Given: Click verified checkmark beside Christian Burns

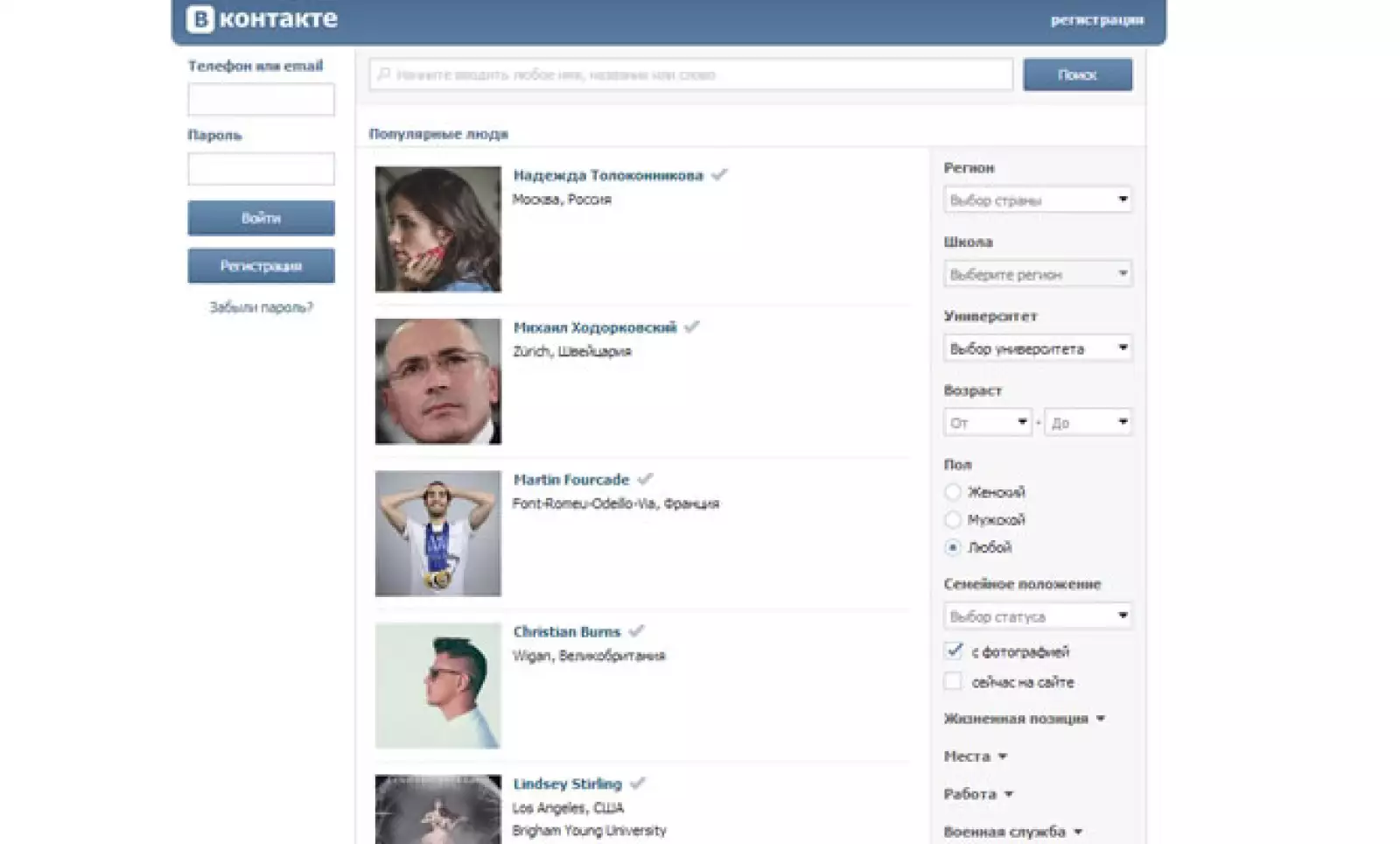Looking at the screenshot, I should click(x=636, y=630).
